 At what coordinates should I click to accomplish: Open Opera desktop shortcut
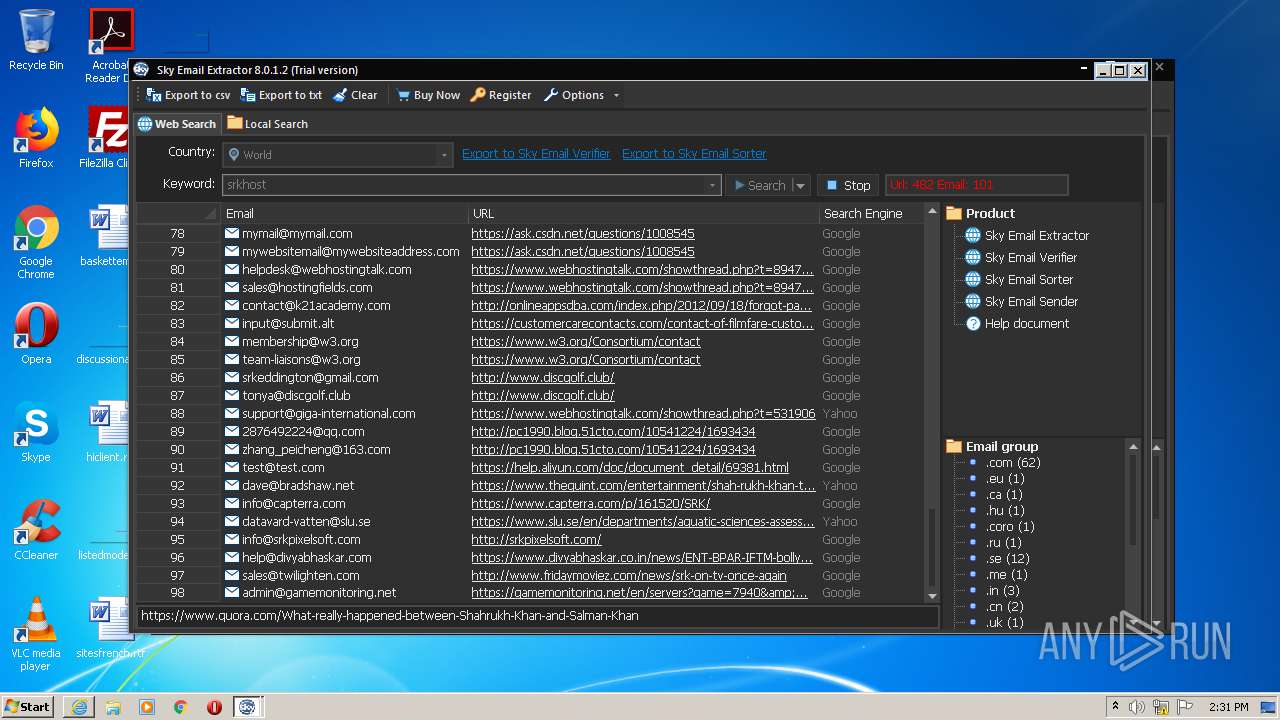[x=36, y=334]
